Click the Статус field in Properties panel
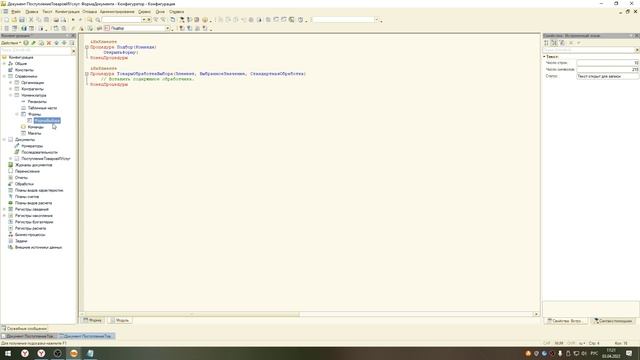This screenshot has width=640, height=360. pos(607,76)
